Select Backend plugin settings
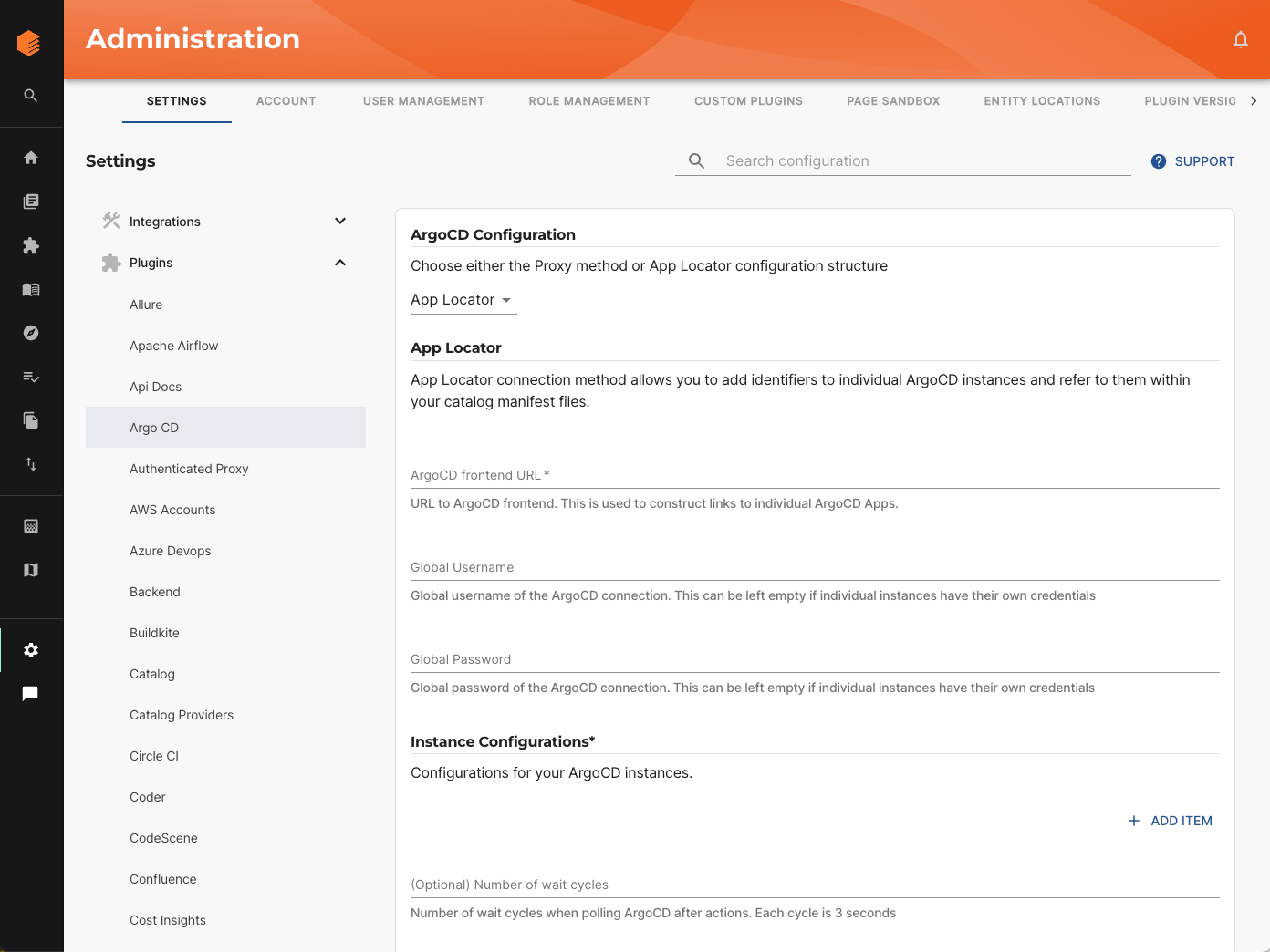The image size is (1270, 952). click(225, 592)
